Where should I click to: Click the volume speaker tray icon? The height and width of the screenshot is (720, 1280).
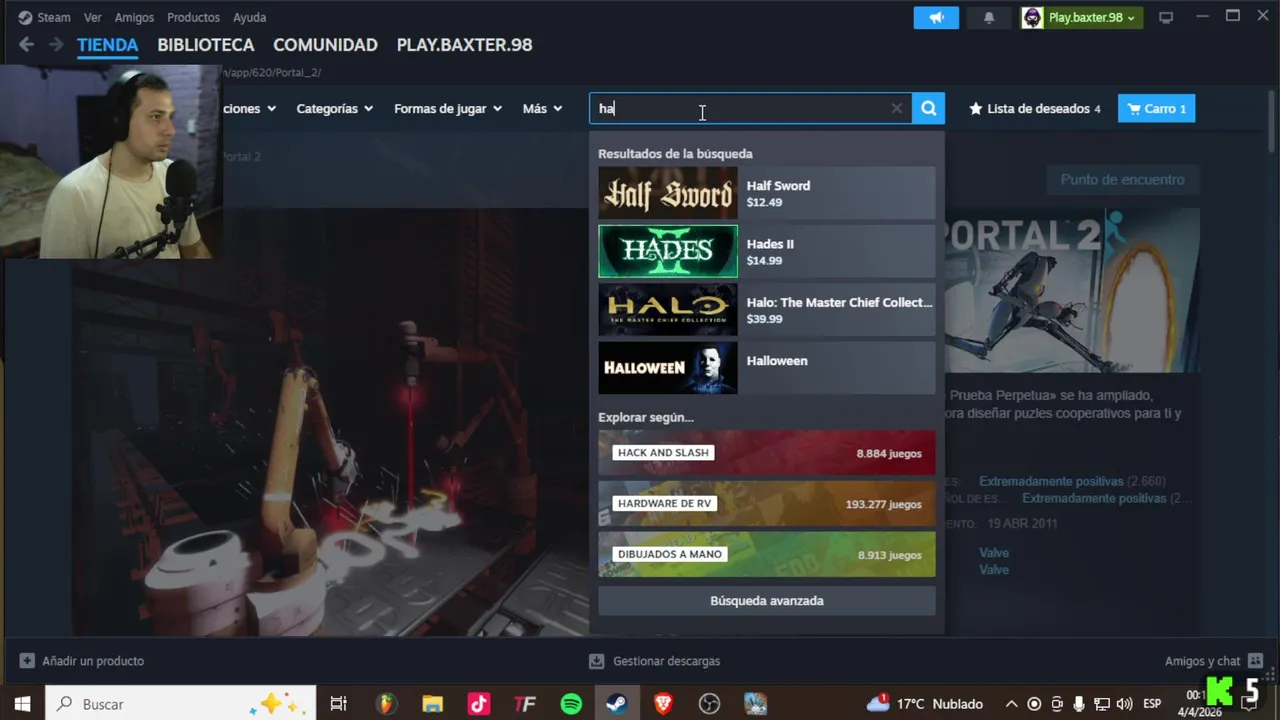1124,704
